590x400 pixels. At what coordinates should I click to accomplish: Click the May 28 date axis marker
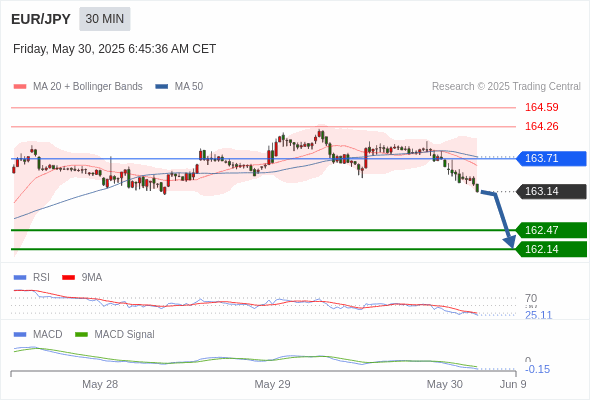click(100, 384)
